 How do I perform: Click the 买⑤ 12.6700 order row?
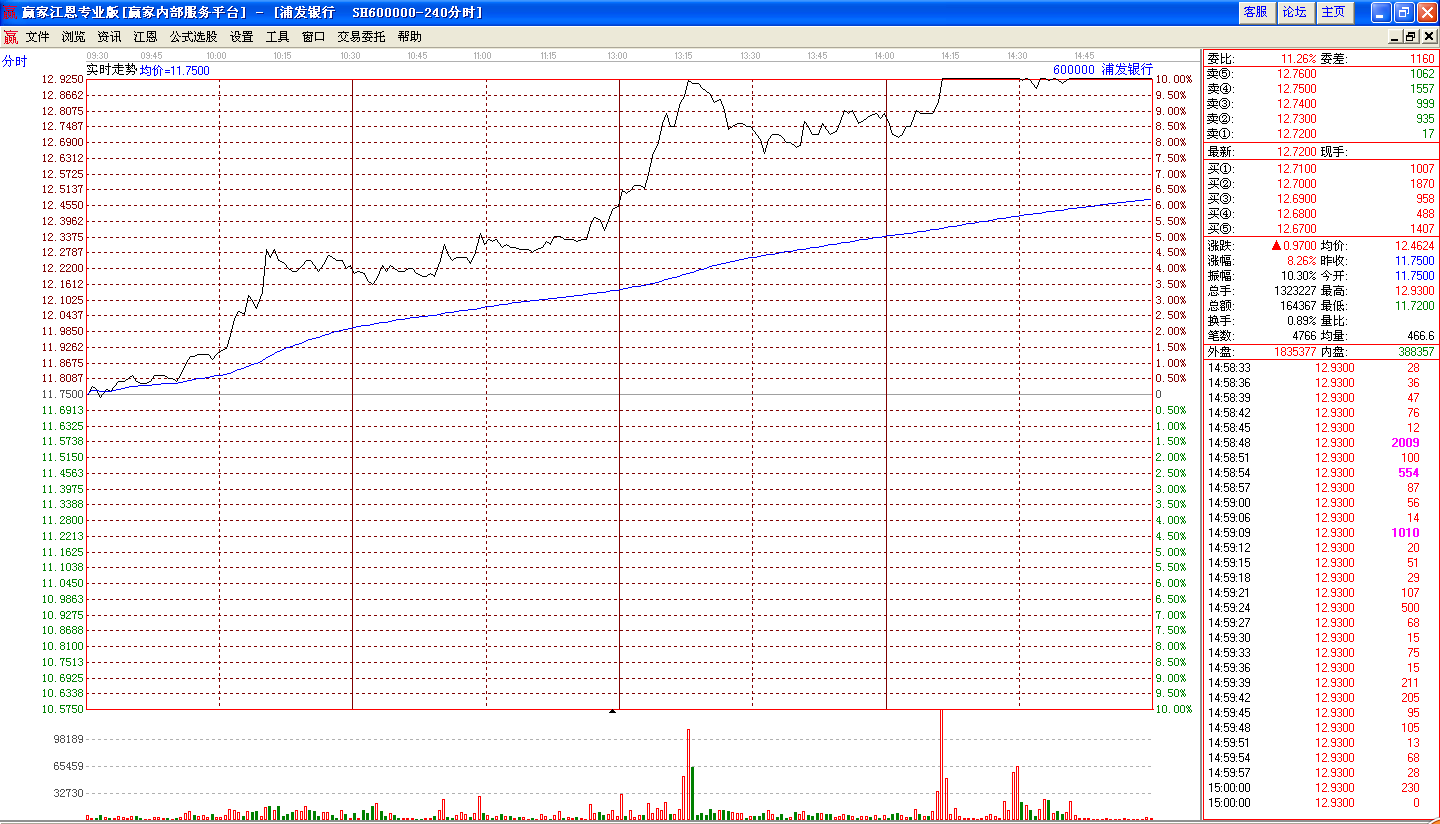1321,229
